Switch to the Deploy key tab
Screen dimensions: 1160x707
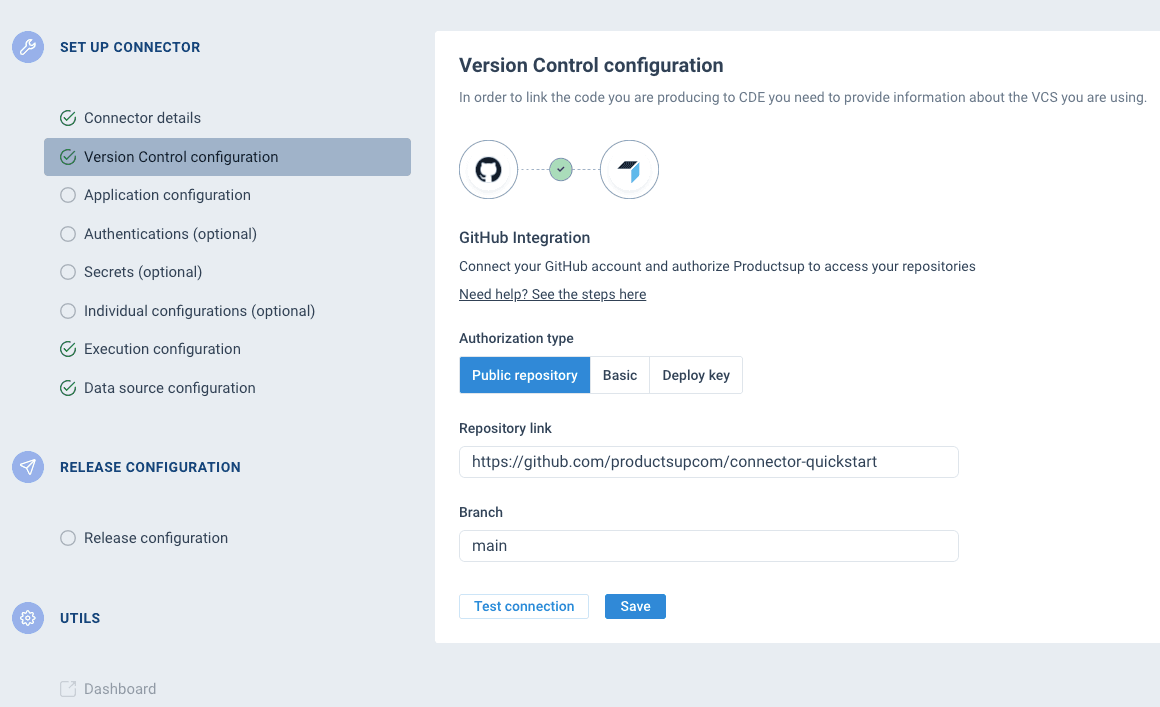695,374
